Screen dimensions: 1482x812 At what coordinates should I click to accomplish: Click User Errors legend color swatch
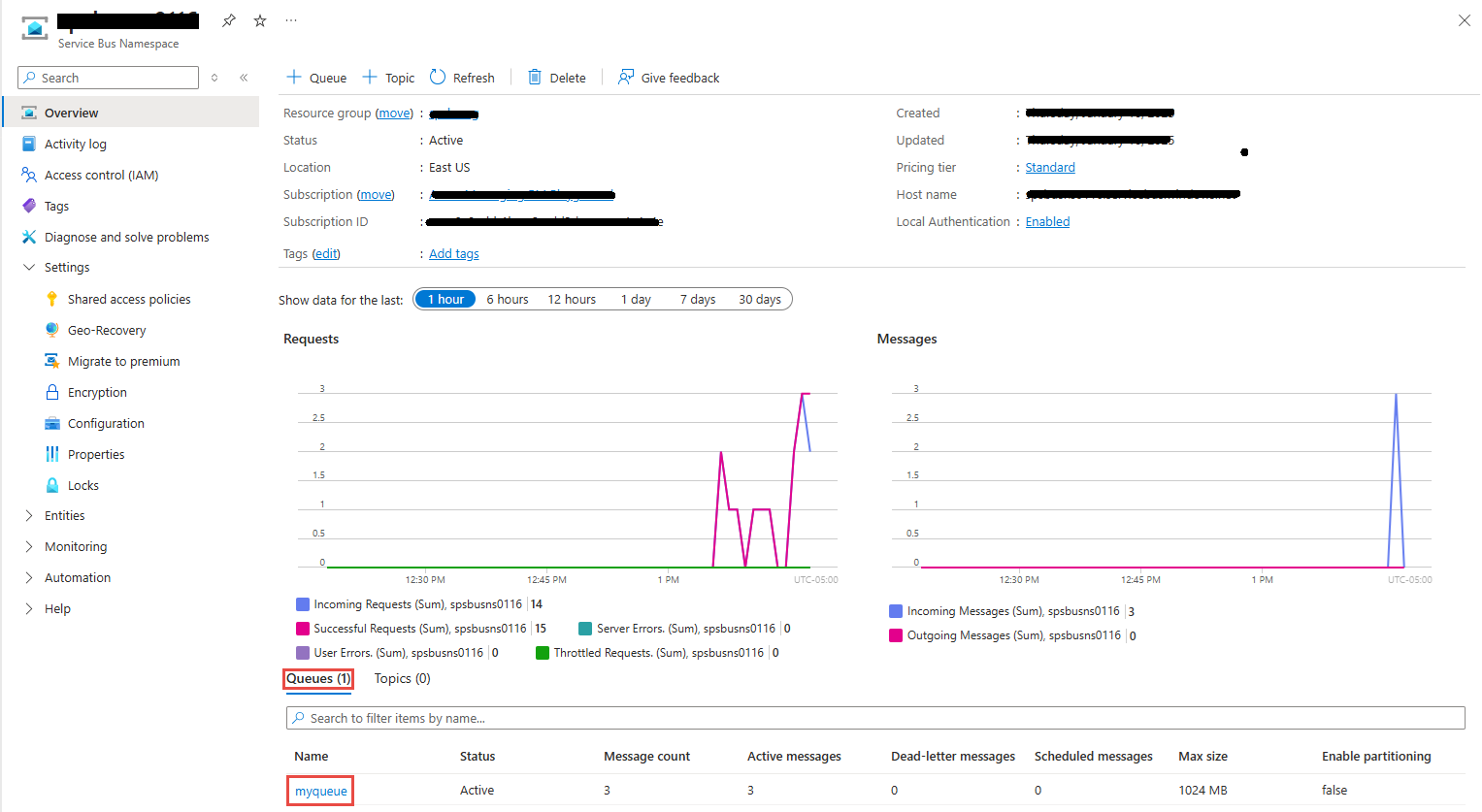coord(303,652)
